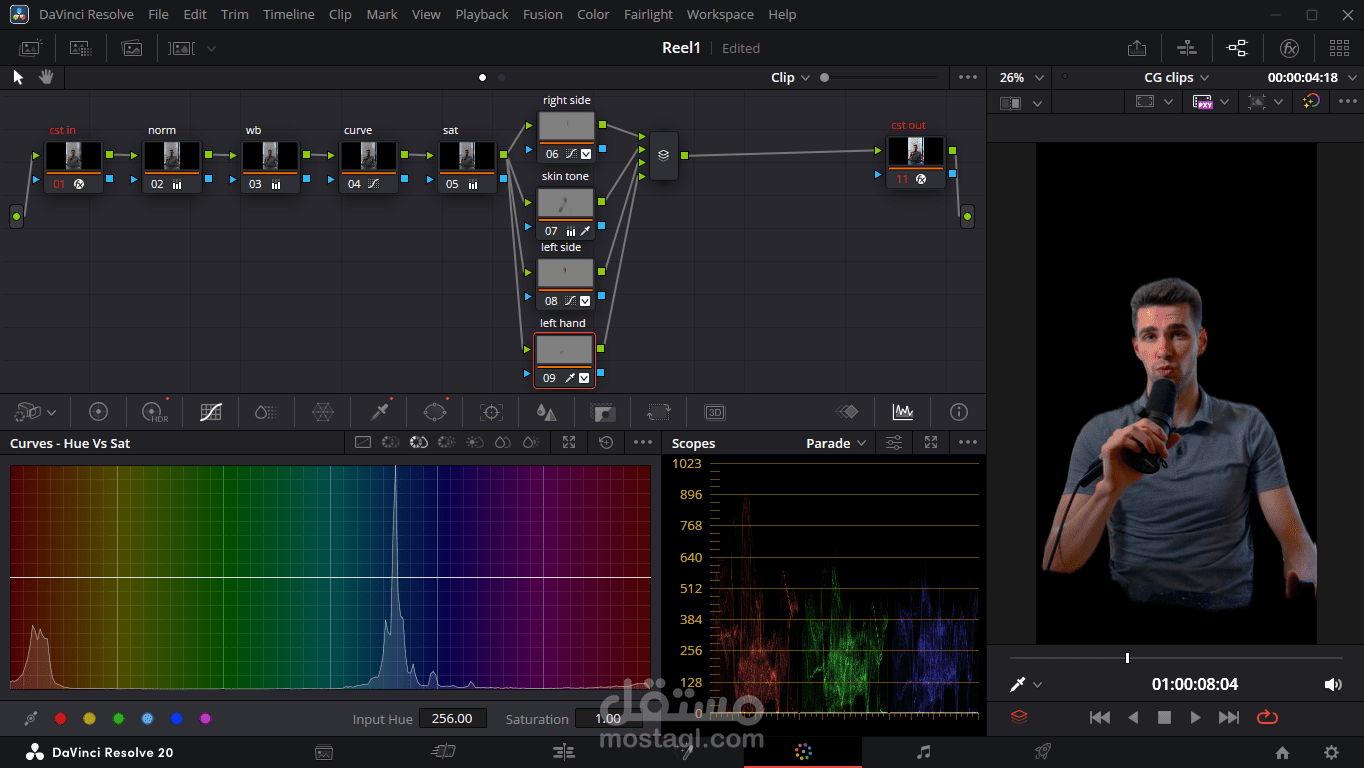The image size is (1364, 768).
Task: Open project settings gear icon
Action: 1331,753
